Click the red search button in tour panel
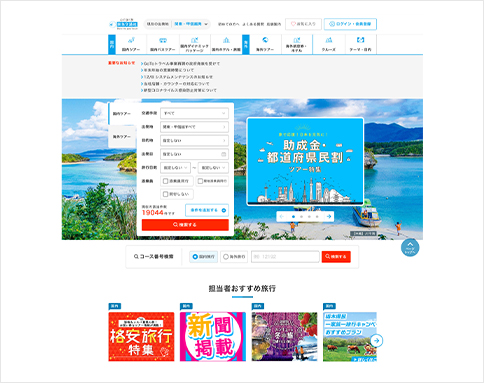This screenshot has width=484, height=383. tap(185, 225)
